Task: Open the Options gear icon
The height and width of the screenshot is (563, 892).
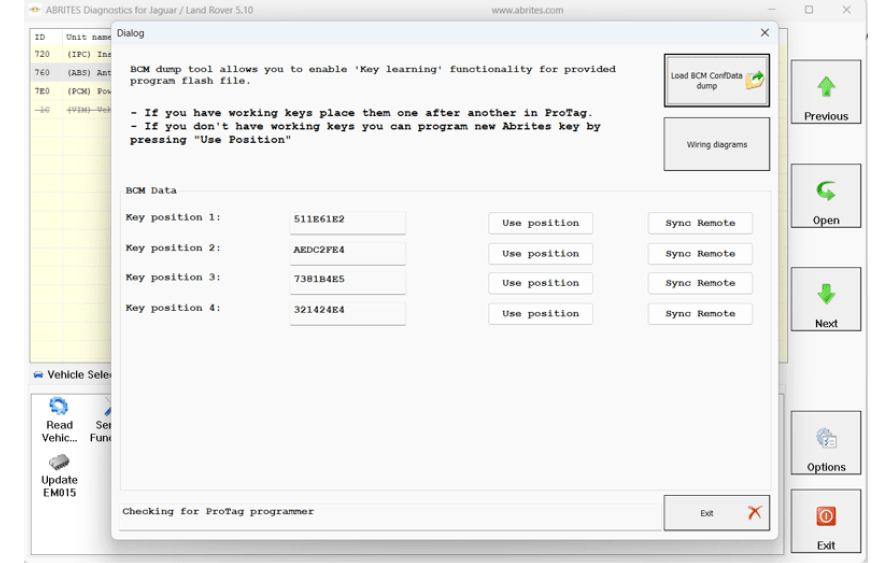Action: tap(826, 438)
